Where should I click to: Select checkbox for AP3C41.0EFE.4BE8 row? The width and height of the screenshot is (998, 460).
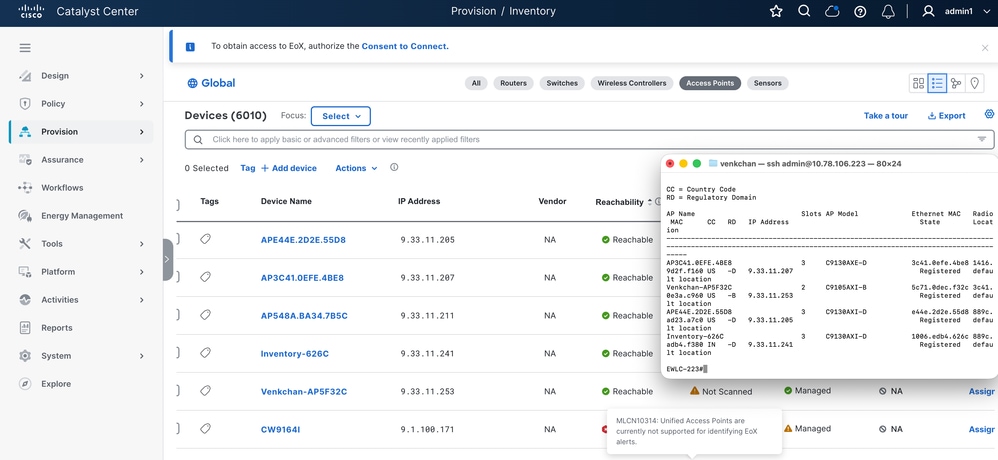[x=178, y=277]
